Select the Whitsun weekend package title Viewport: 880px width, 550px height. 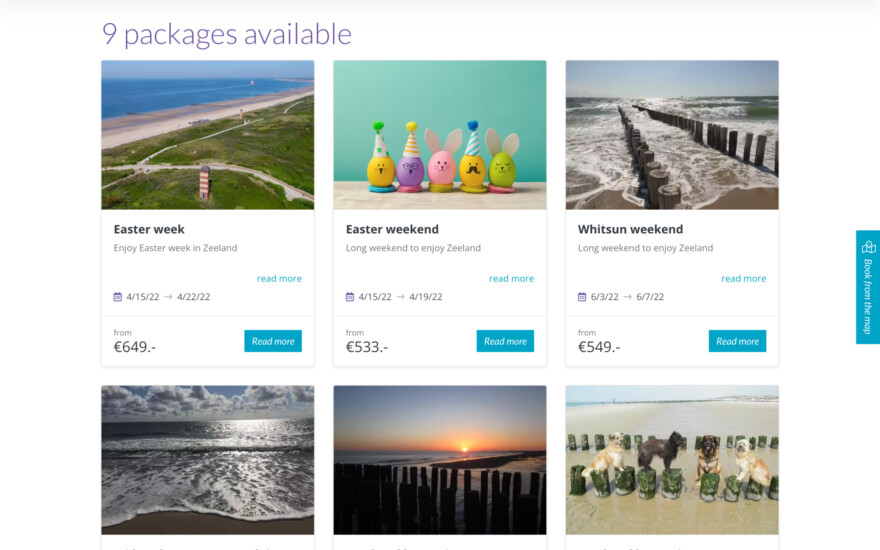coord(630,229)
